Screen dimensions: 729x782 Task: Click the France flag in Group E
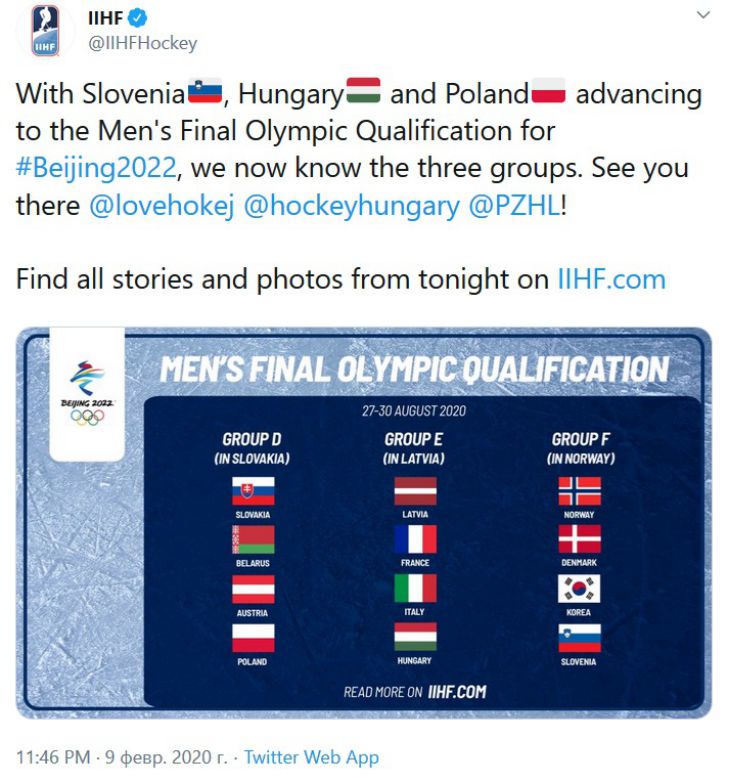(x=415, y=540)
